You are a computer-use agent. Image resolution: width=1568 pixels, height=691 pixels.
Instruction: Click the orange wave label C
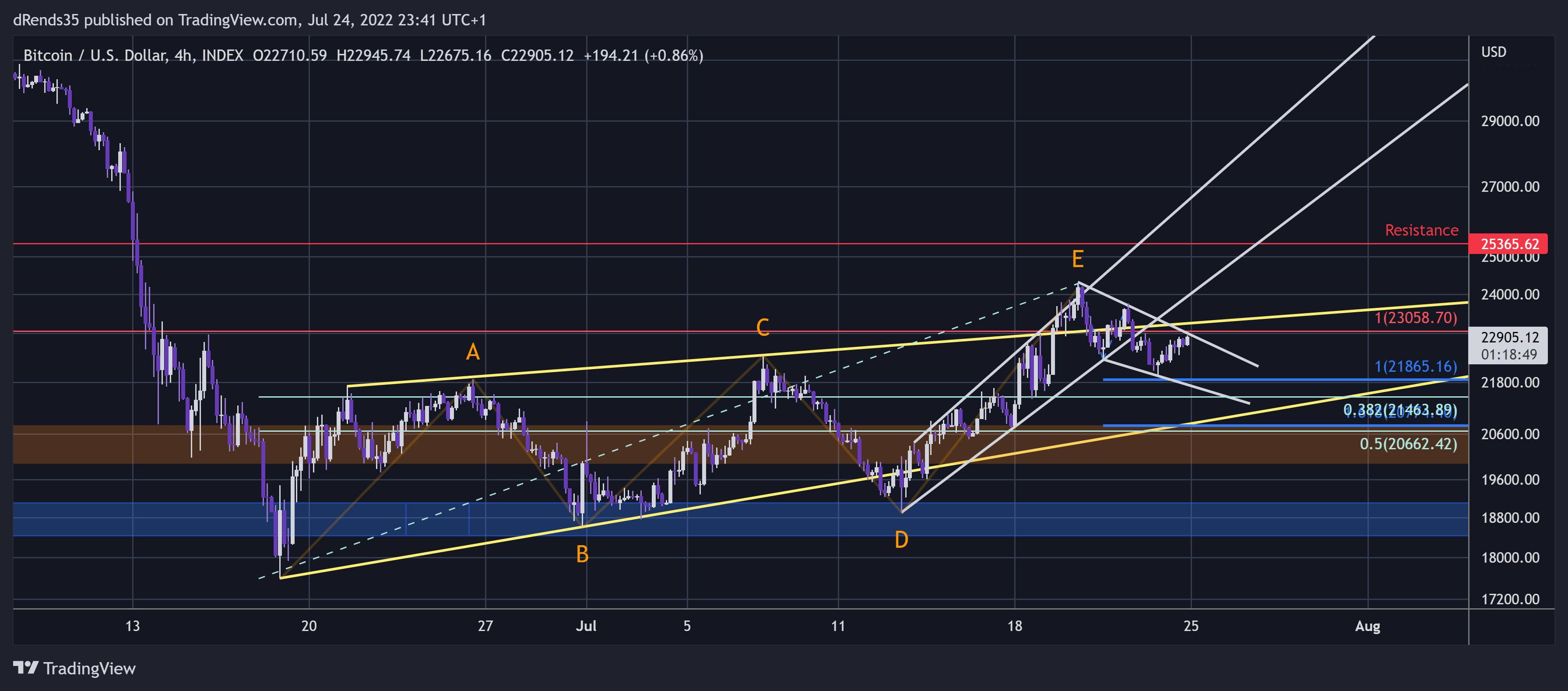[762, 328]
